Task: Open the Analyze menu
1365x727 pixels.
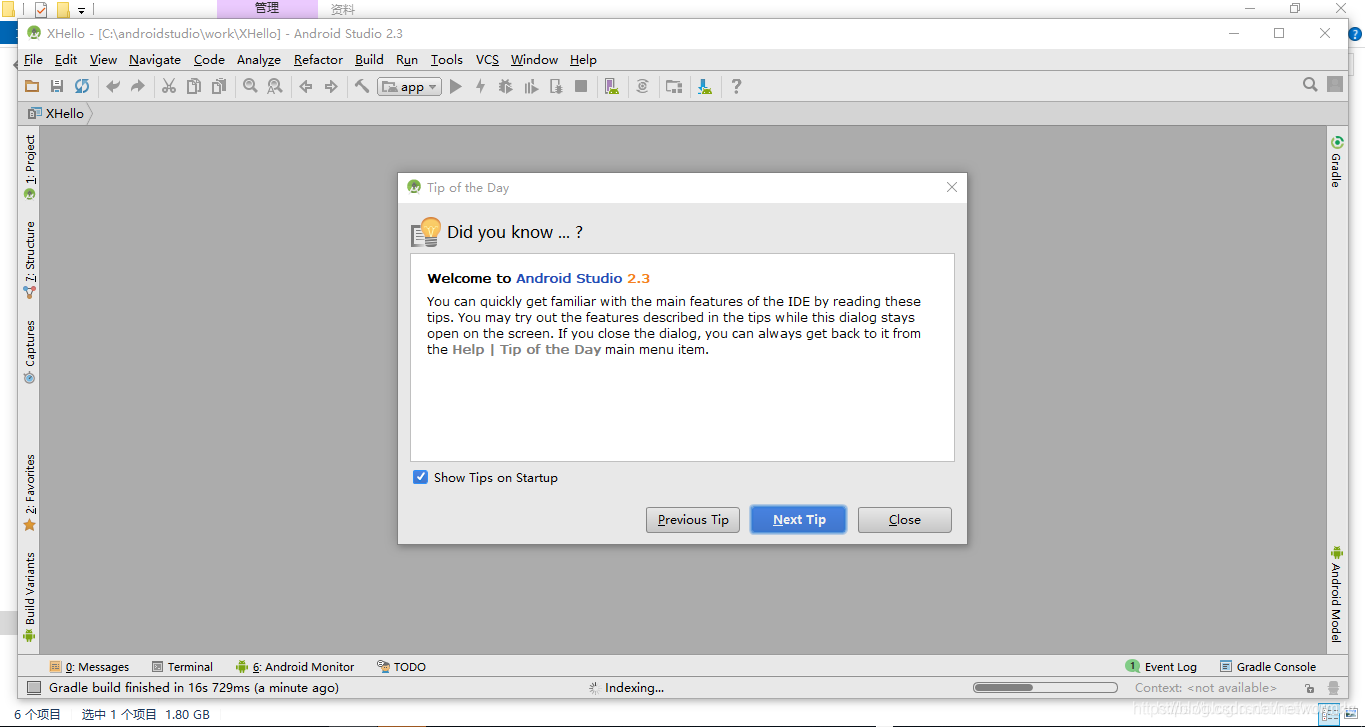Action: coord(259,60)
